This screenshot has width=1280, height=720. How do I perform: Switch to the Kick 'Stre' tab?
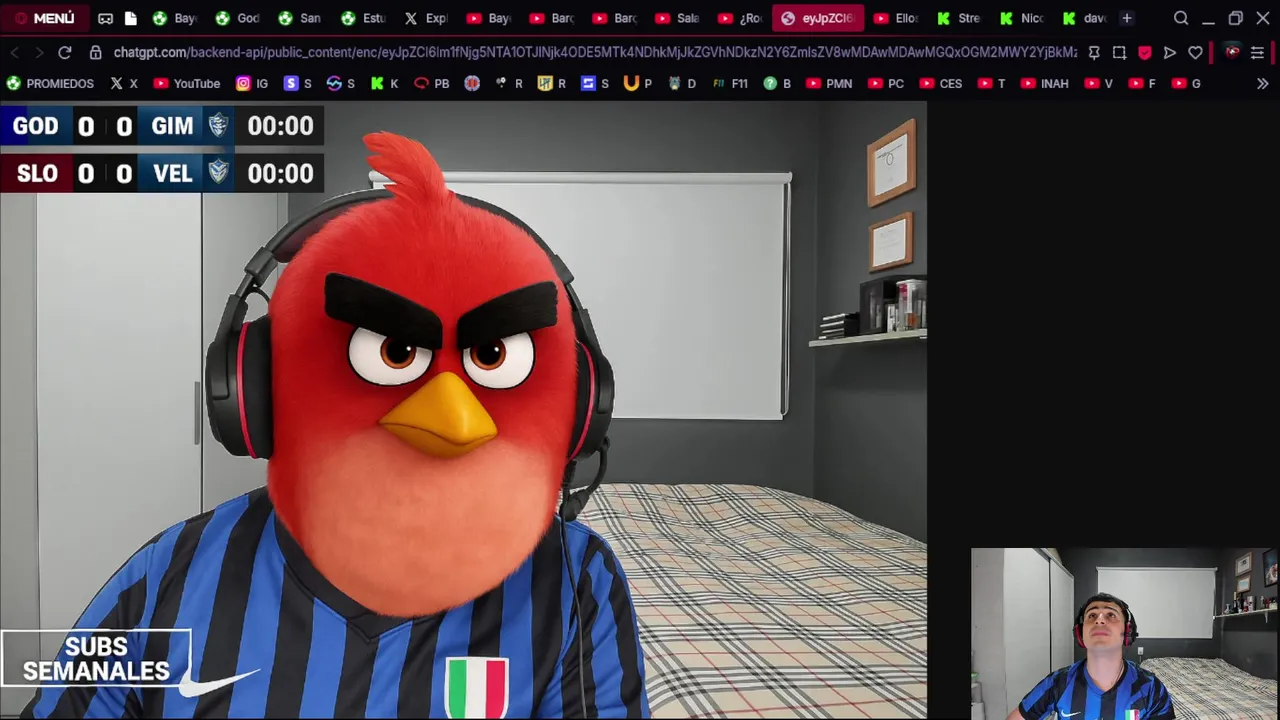click(959, 18)
